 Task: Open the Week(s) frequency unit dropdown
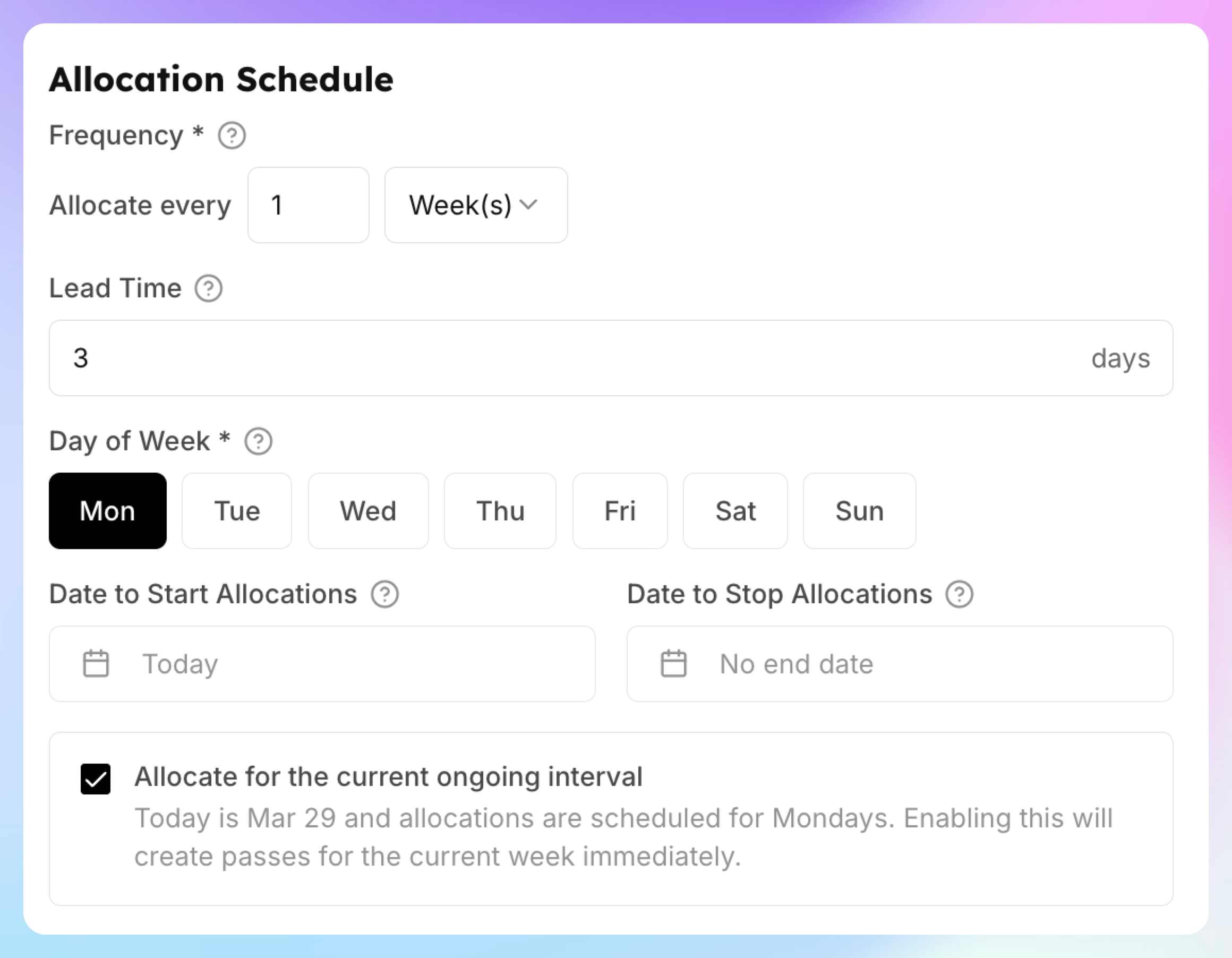pos(476,205)
